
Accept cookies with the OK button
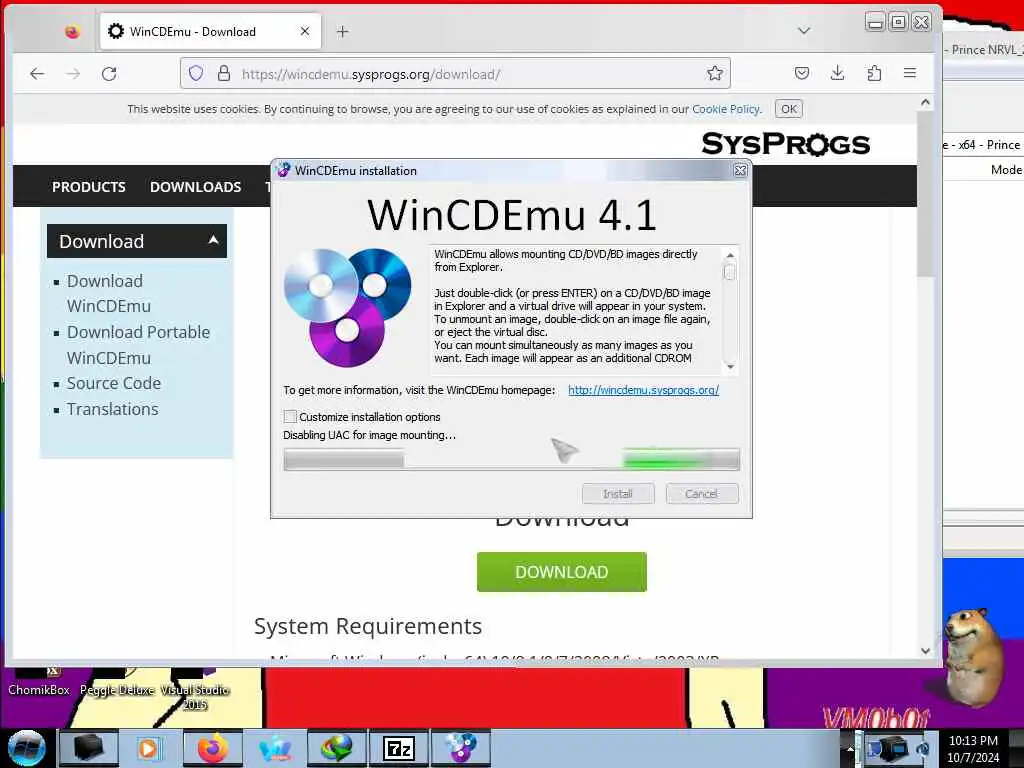click(x=789, y=109)
